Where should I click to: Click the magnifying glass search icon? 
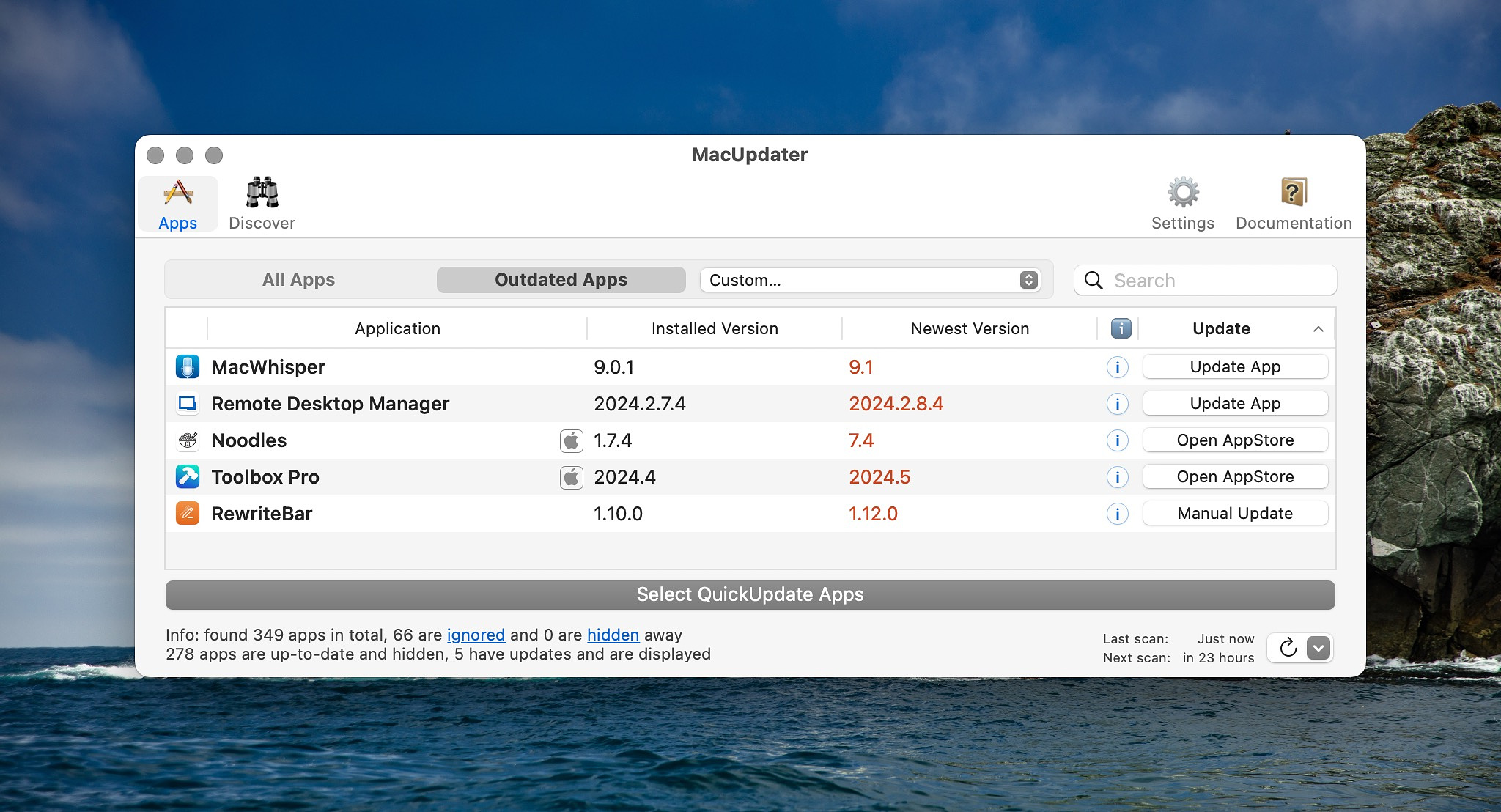click(x=1094, y=281)
